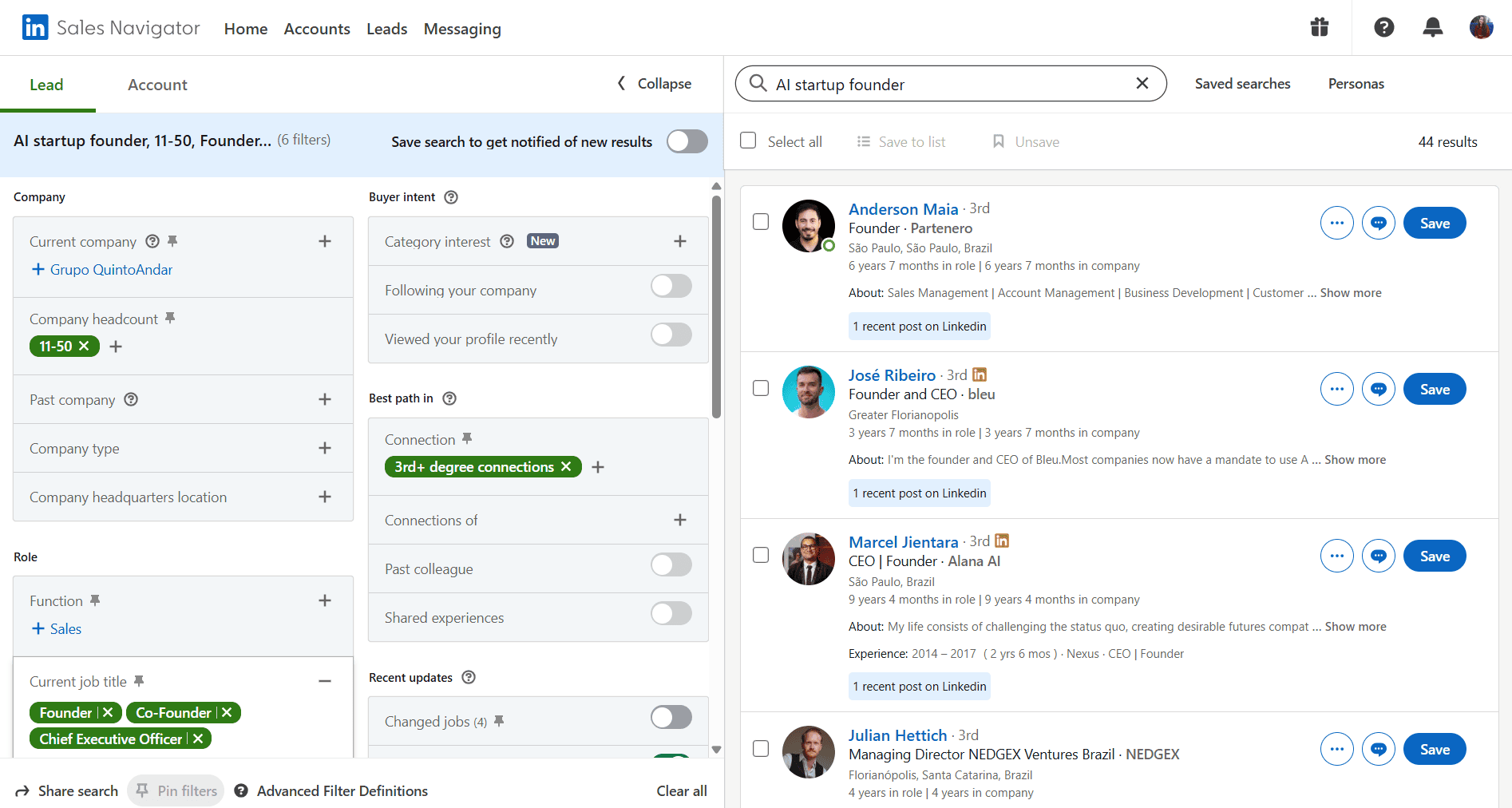Open the help question mark icon in header
This screenshot has width=1512, height=808.
click(1384, 28)
